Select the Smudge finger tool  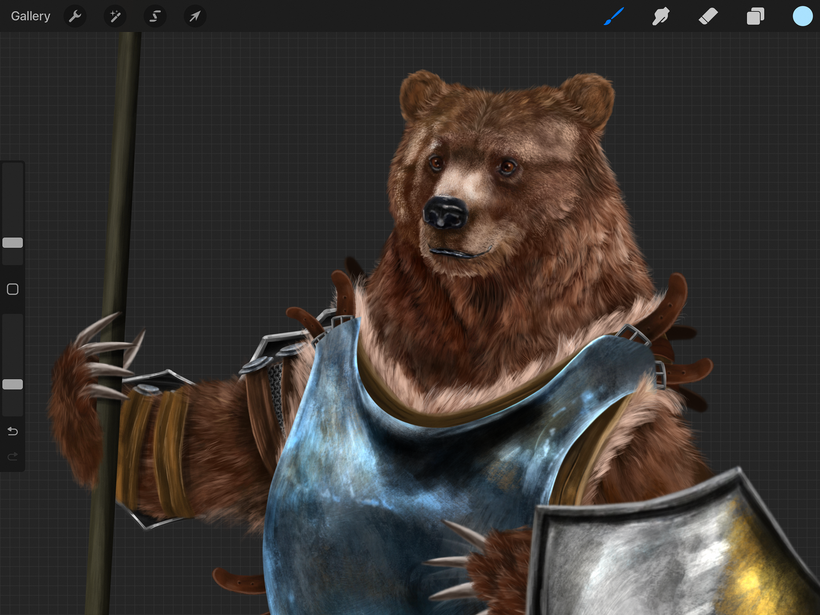pyautogui.click(x=661, y=16)
